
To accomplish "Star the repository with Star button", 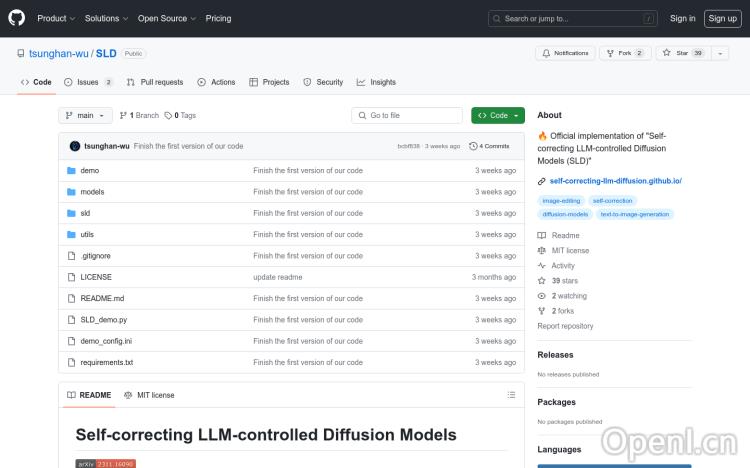I will click(683, 53).
